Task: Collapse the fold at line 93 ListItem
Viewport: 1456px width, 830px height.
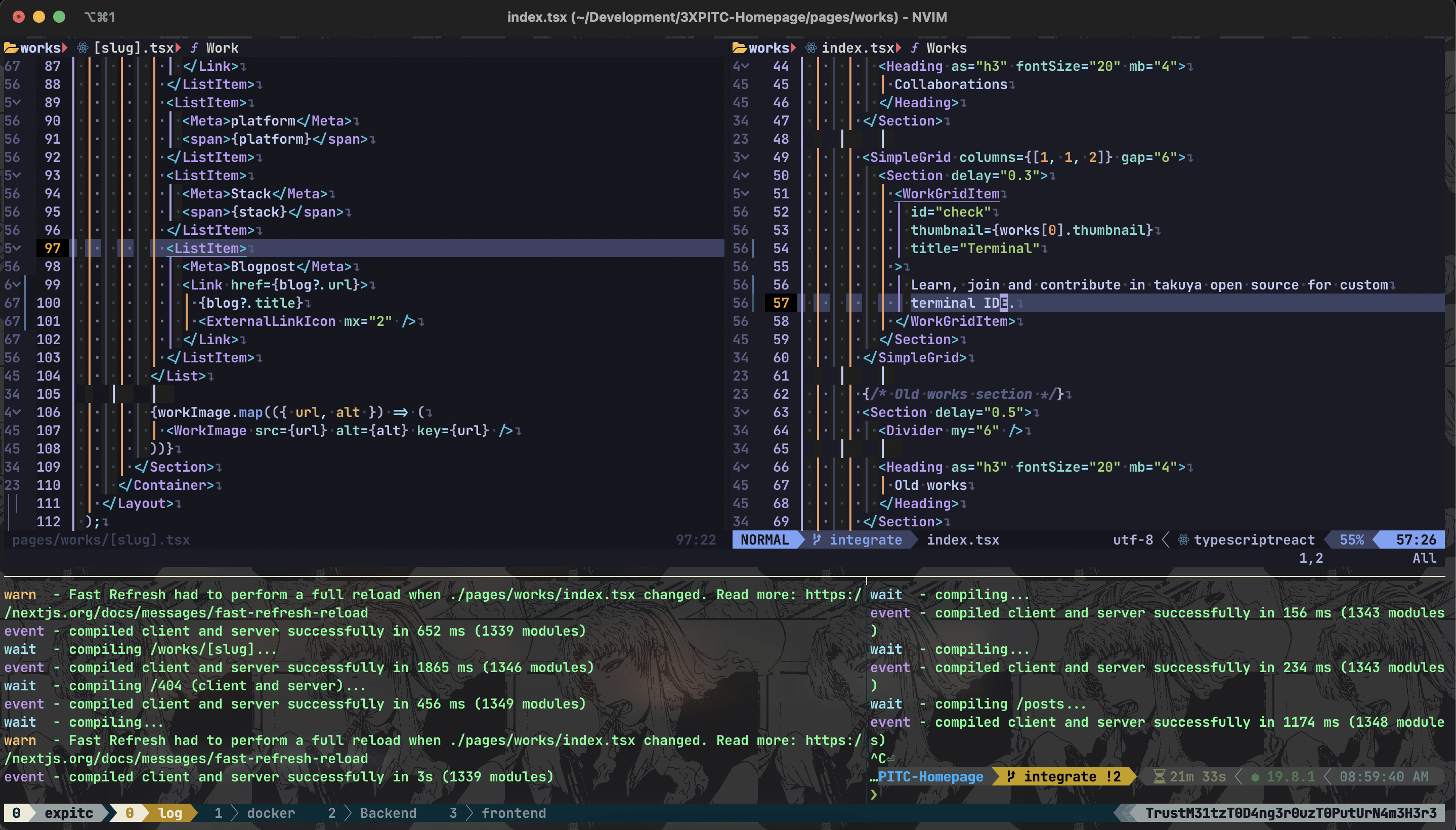Action: pos(17,176)
